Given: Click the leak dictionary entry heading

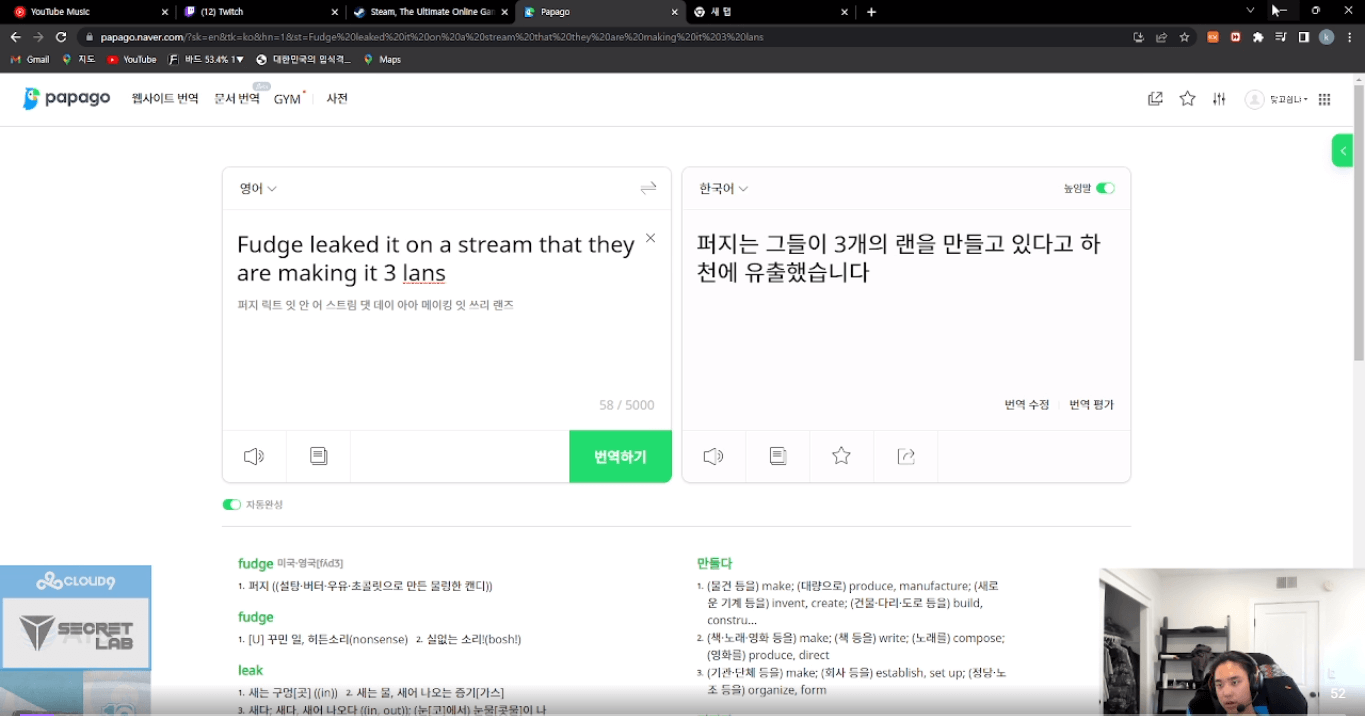Looking at the screenshot, I should coord(250,670).
